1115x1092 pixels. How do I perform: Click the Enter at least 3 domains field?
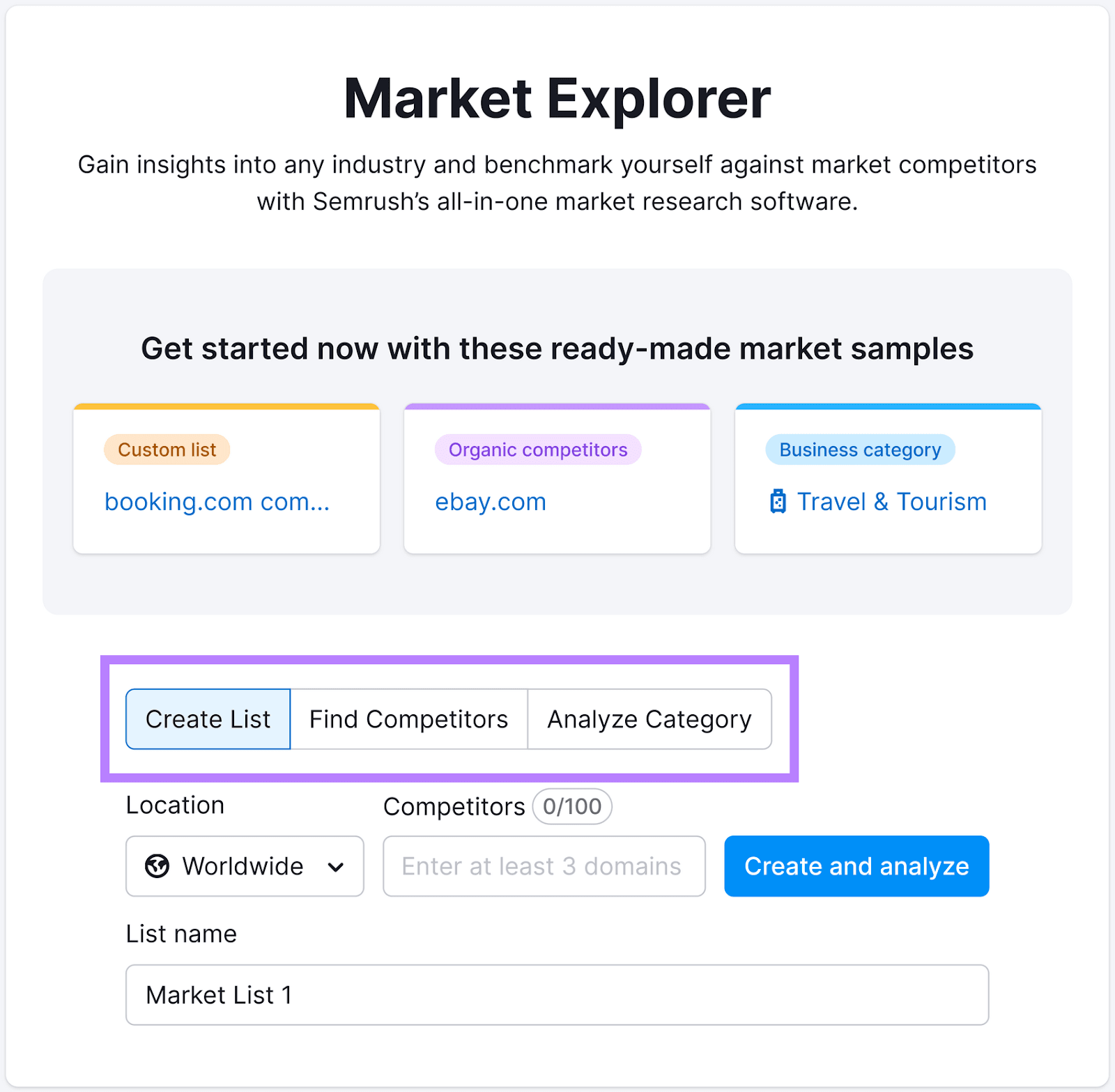click(544, 866)
